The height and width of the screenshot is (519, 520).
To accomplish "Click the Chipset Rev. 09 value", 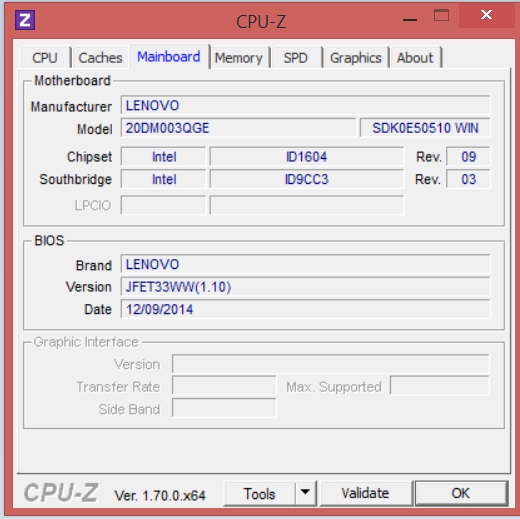I will pyautogui.click(x=468, y=157).
